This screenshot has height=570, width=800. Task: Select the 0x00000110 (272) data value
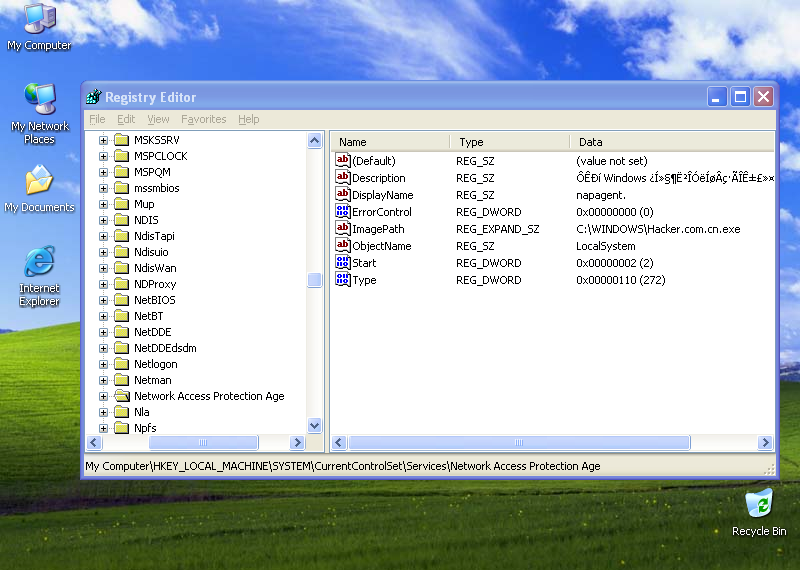621,280
